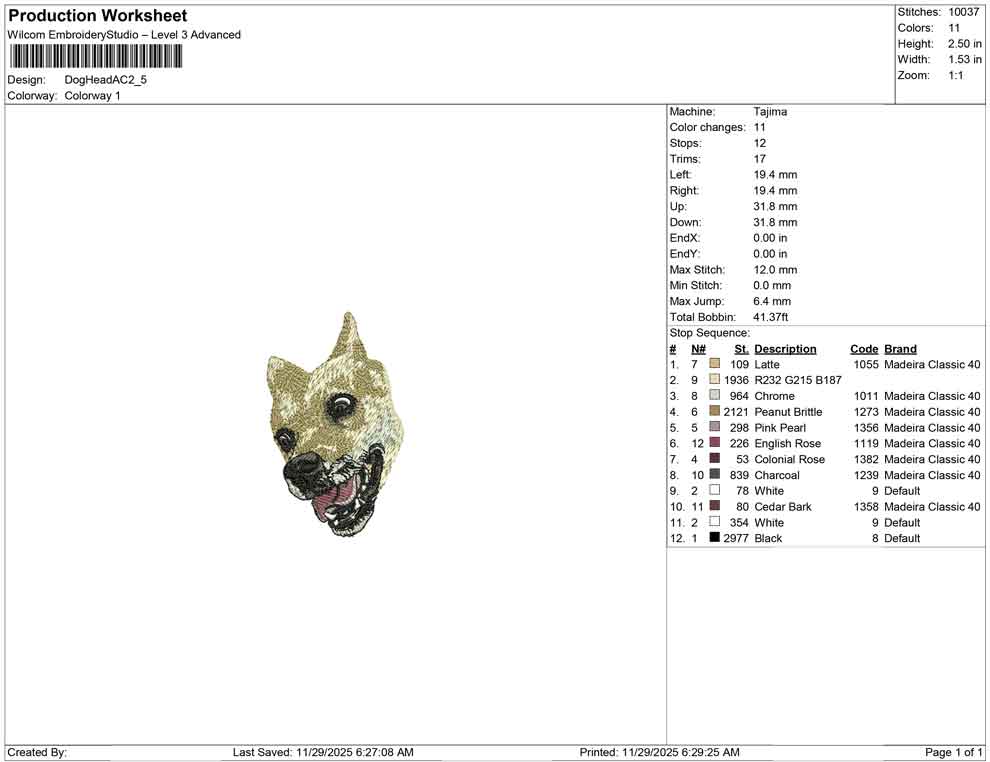Click the Description column header
This screenshot has height=762, width=990.
786,348
